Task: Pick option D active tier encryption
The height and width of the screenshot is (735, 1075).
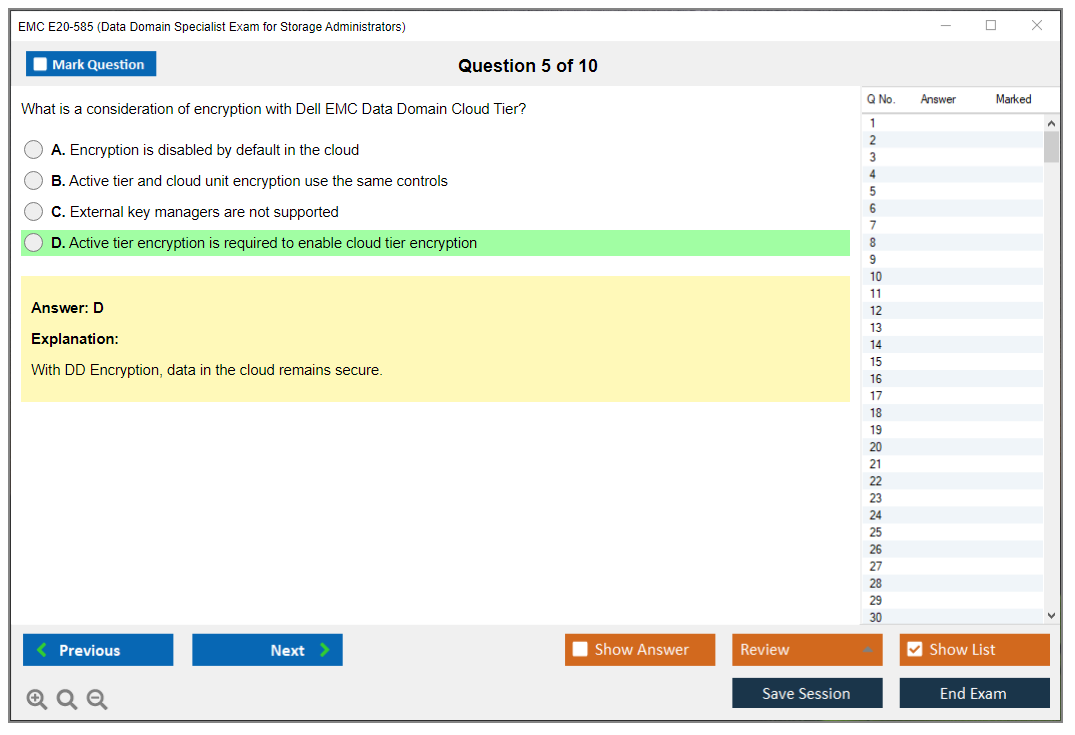Action: [34, 243]
